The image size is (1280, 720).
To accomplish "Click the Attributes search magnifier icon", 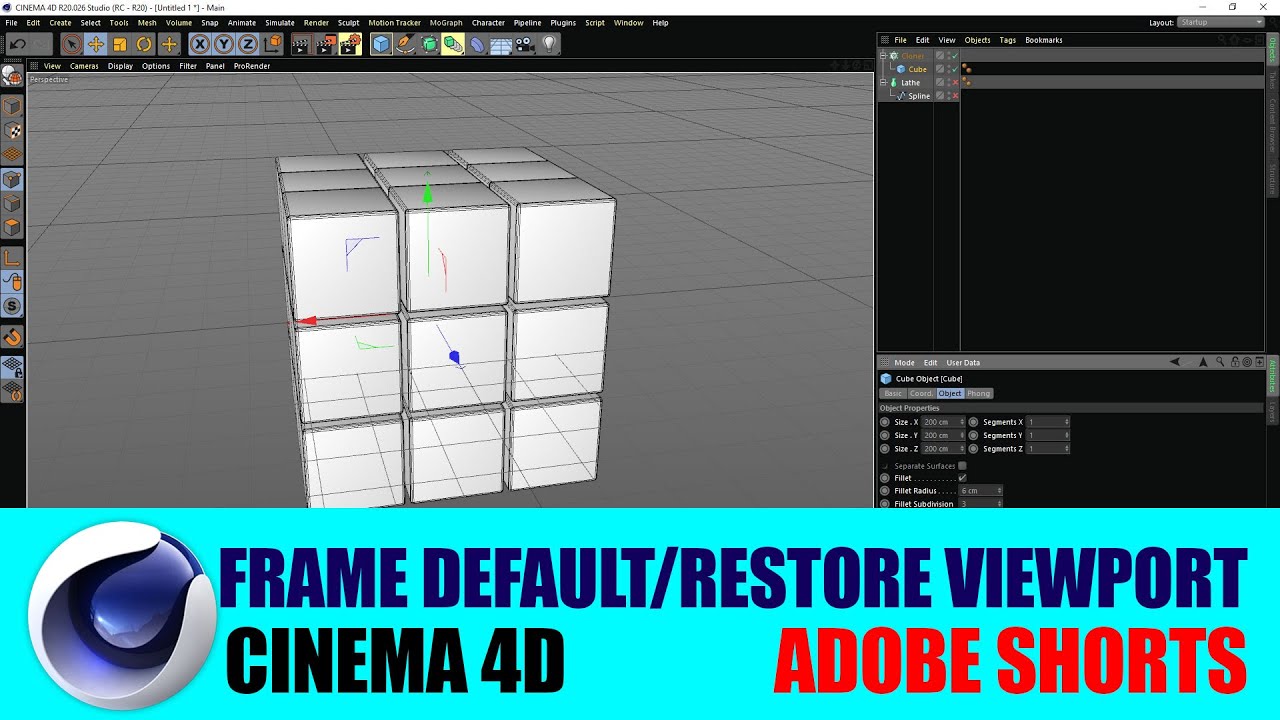I will [1220, 362].
